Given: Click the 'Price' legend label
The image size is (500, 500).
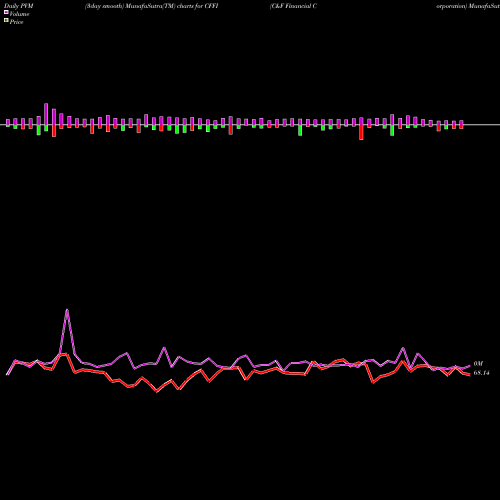Looking at the screenshot, I should click(17, 22).
